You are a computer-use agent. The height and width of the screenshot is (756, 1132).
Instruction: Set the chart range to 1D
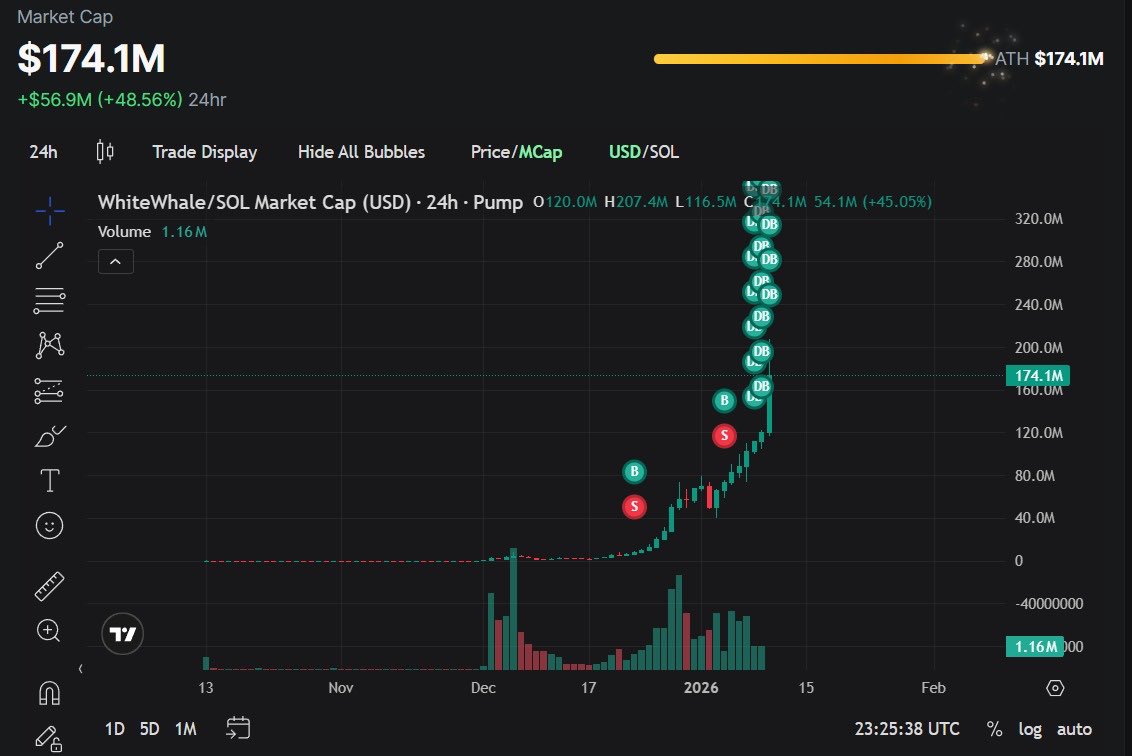(115, 729)
